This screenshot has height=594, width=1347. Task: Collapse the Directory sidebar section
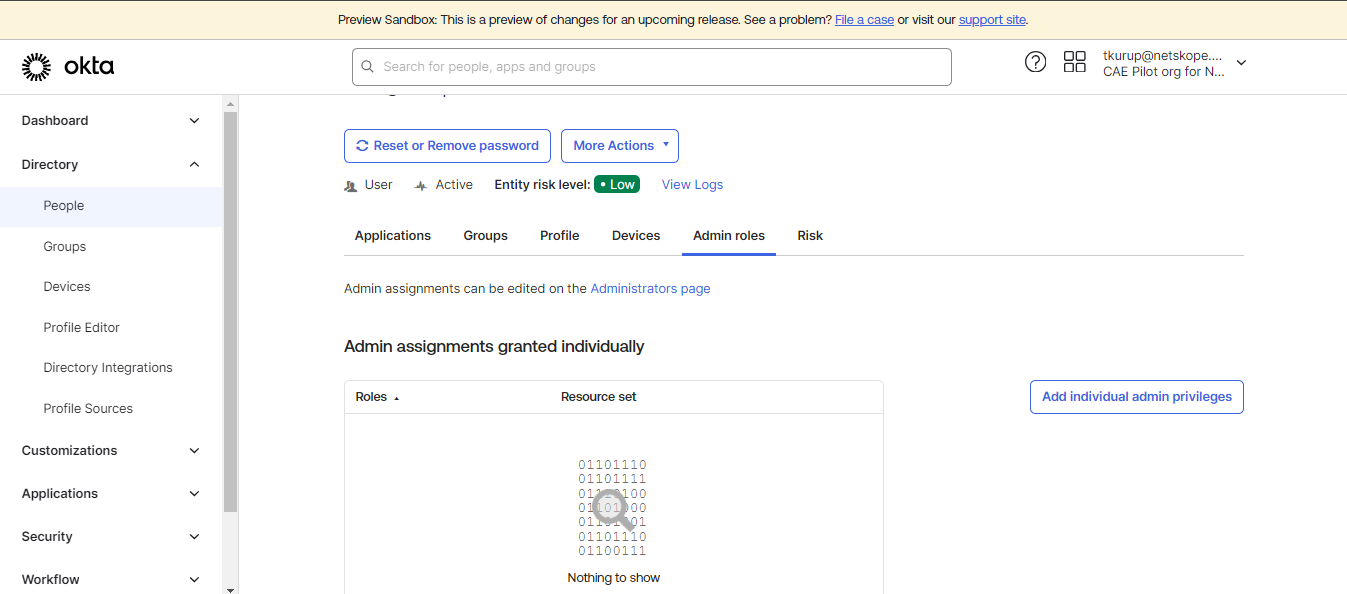click(x=111, y=165)
